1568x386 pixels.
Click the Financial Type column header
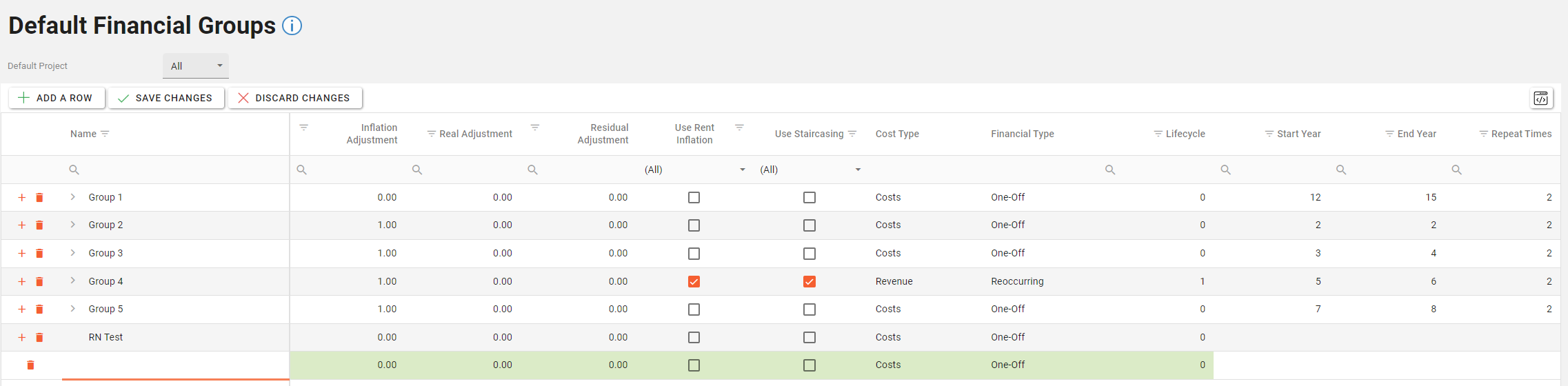[1022, 134]
